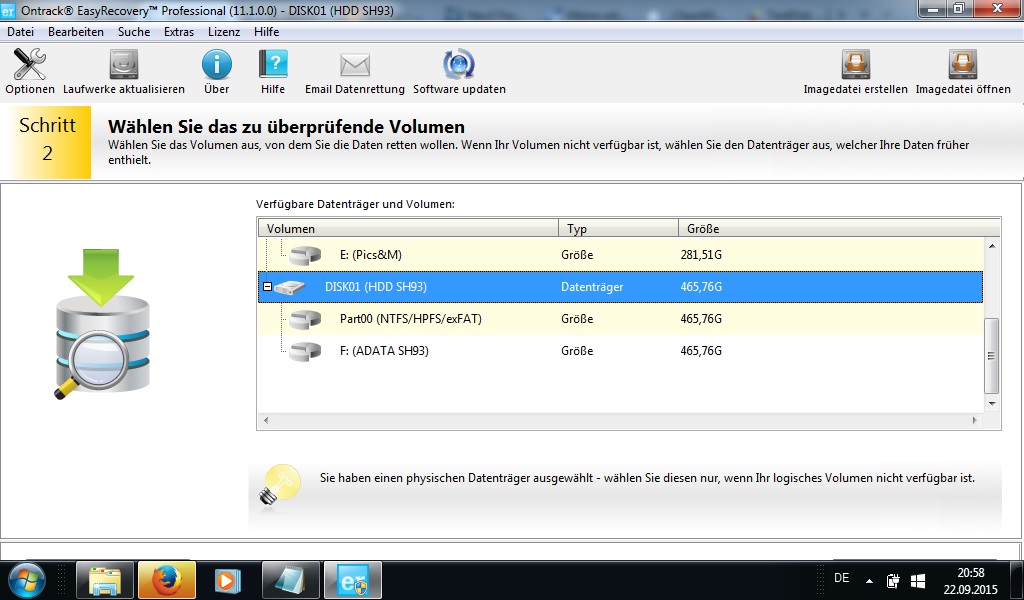The height and width of the screenshot is (600, 1024).
Task: Click Laufwerke aktualisieren drive icon
Action: click(x=123, y=64)
